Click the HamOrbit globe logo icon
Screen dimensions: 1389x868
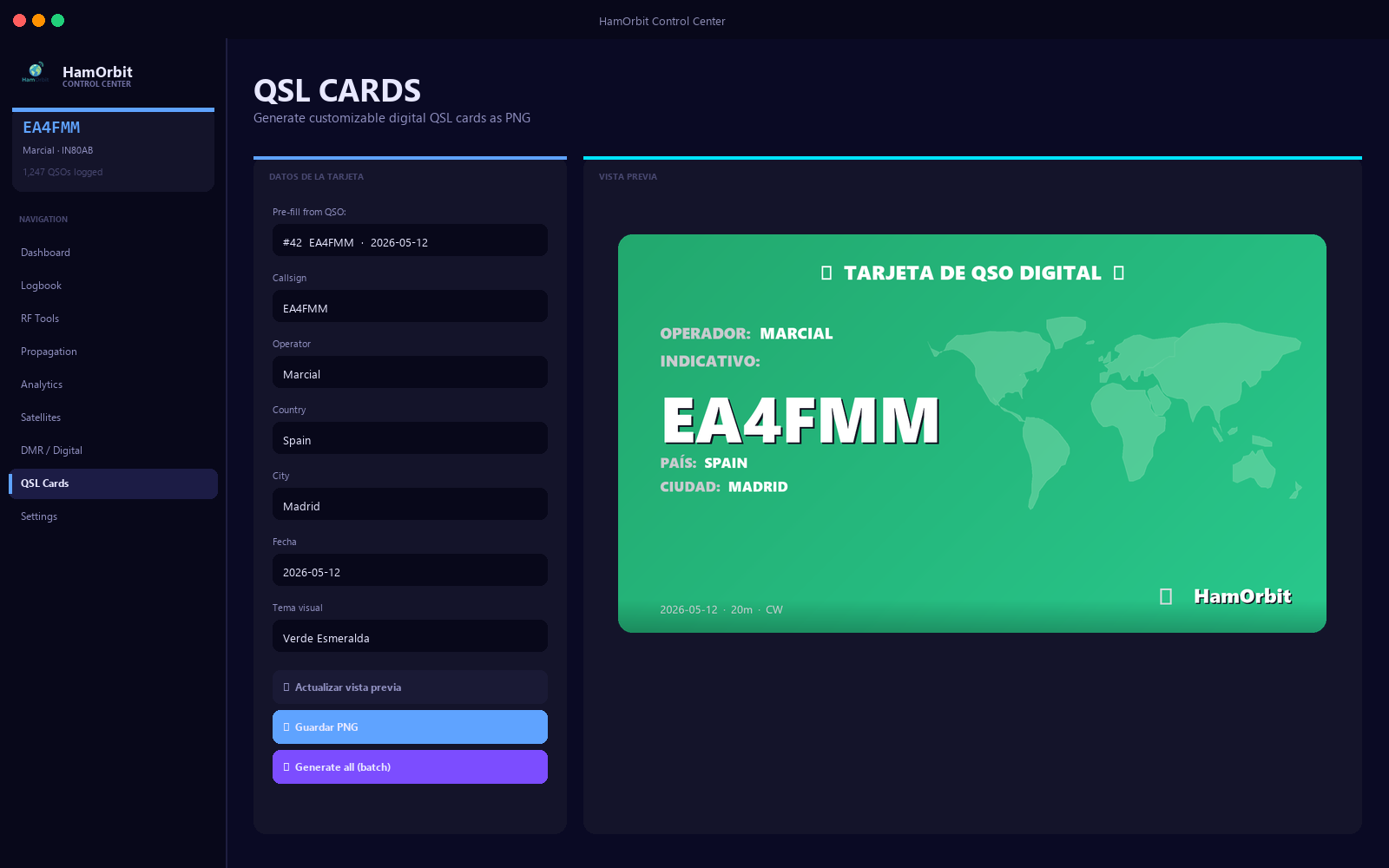pyautogui.click(x=36, y=72)
